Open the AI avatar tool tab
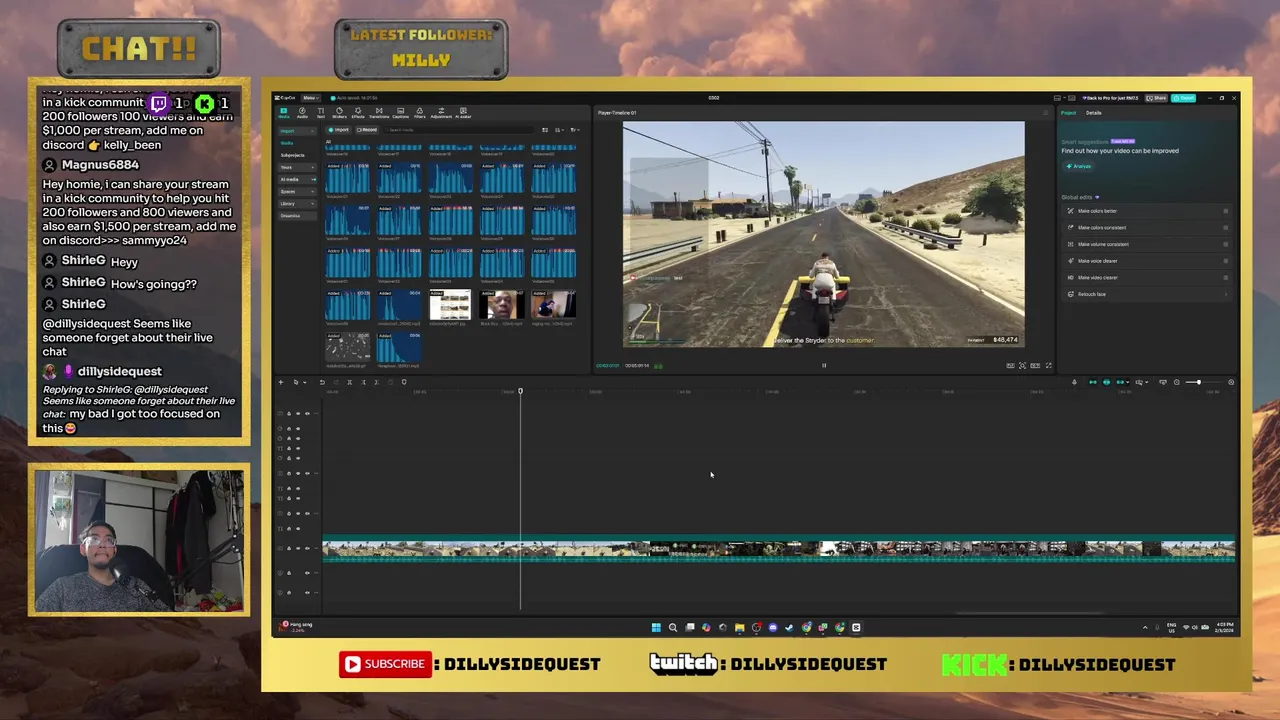The height and width of the screenshot is (720, 1280). click(x=463, y=112)
